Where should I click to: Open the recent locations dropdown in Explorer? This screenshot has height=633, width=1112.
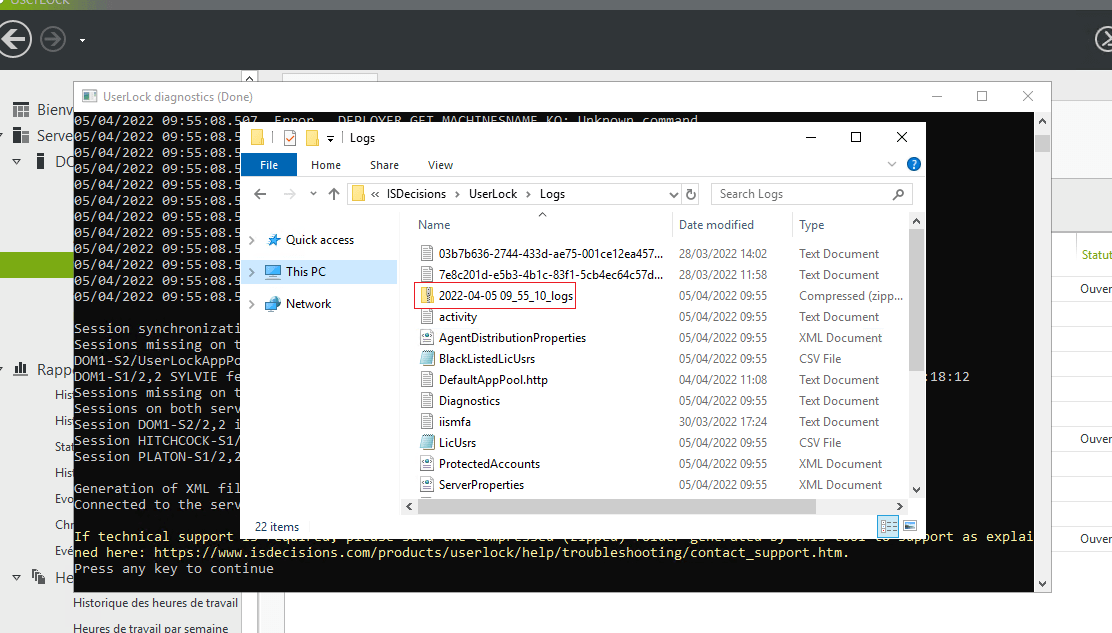tap(313, 194)
